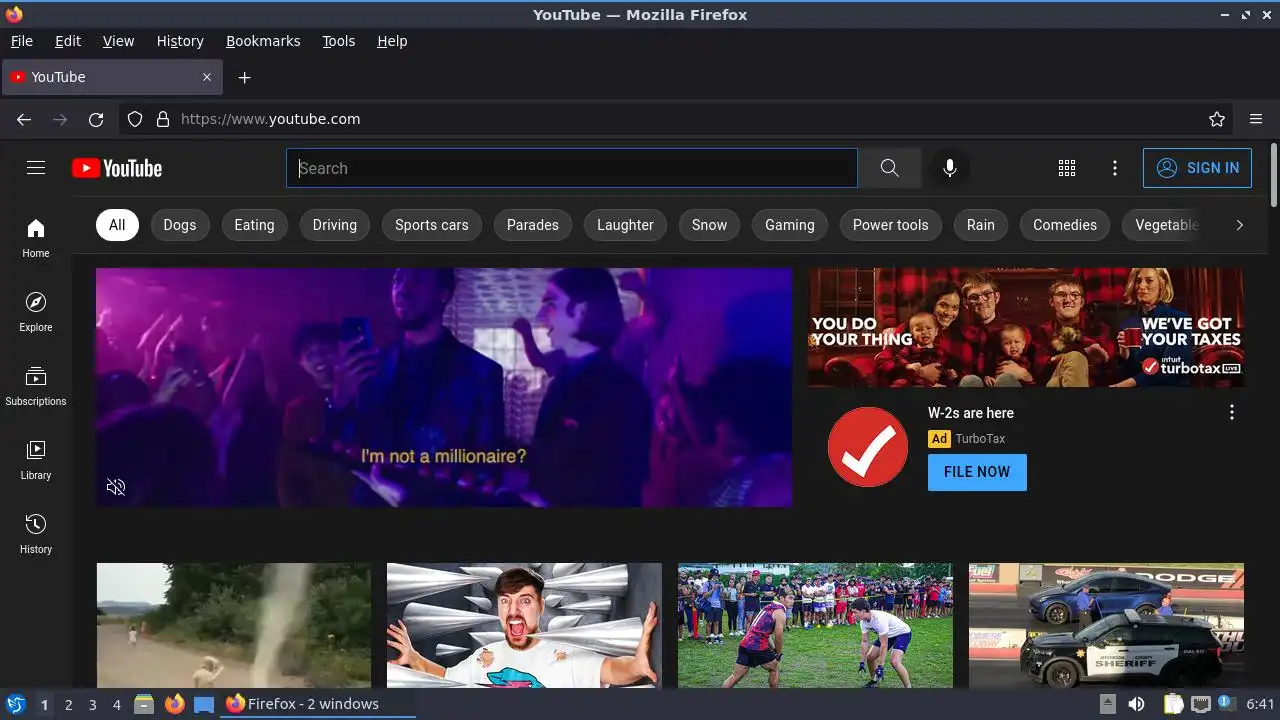
Task: Open the Bookmarks menu
Action: pos(263,41)
